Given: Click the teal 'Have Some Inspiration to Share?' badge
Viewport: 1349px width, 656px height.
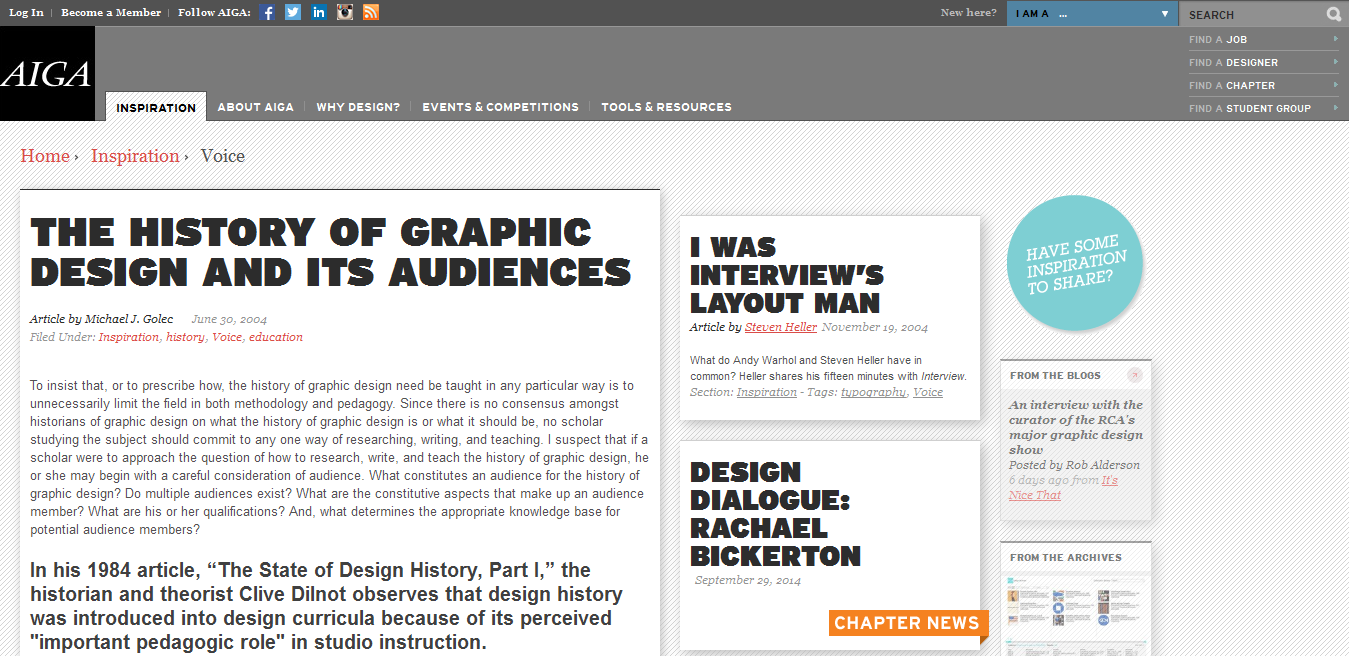Looking at the screenshot, I should pyautogui.click(x=1074, y=263).
